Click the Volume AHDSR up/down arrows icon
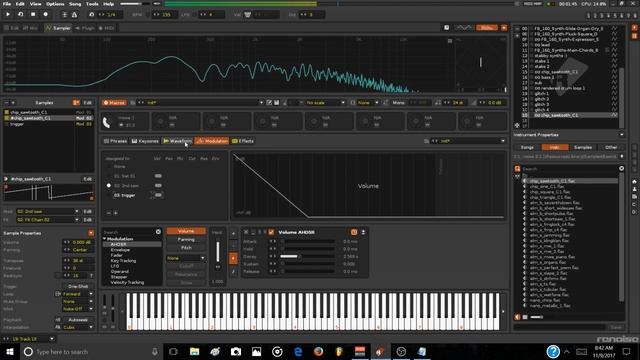Image resolution: width=640 pixels, height=360 pixels. tap(363, 232)
